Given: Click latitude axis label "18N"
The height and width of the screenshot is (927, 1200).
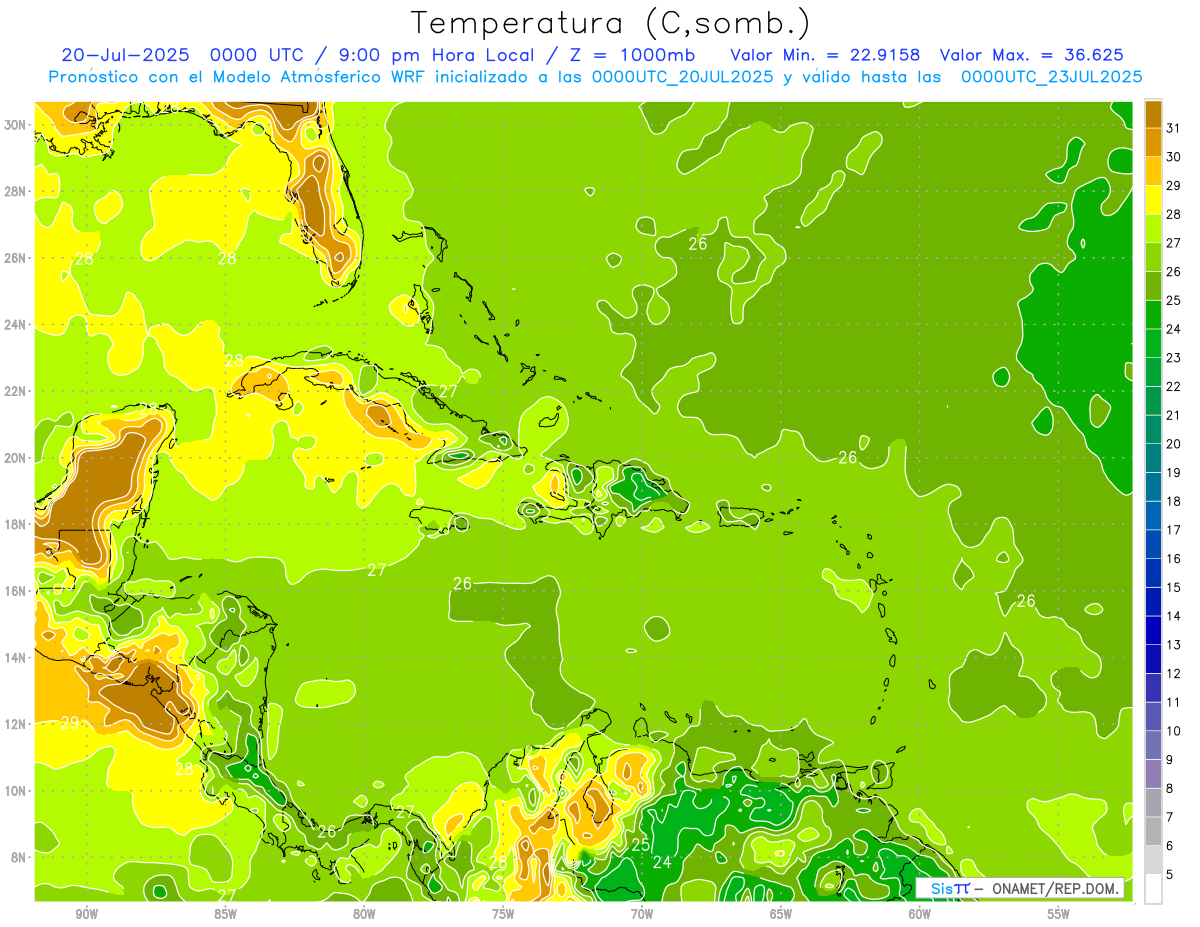Looking at the screenshot, I should (17, 524).
